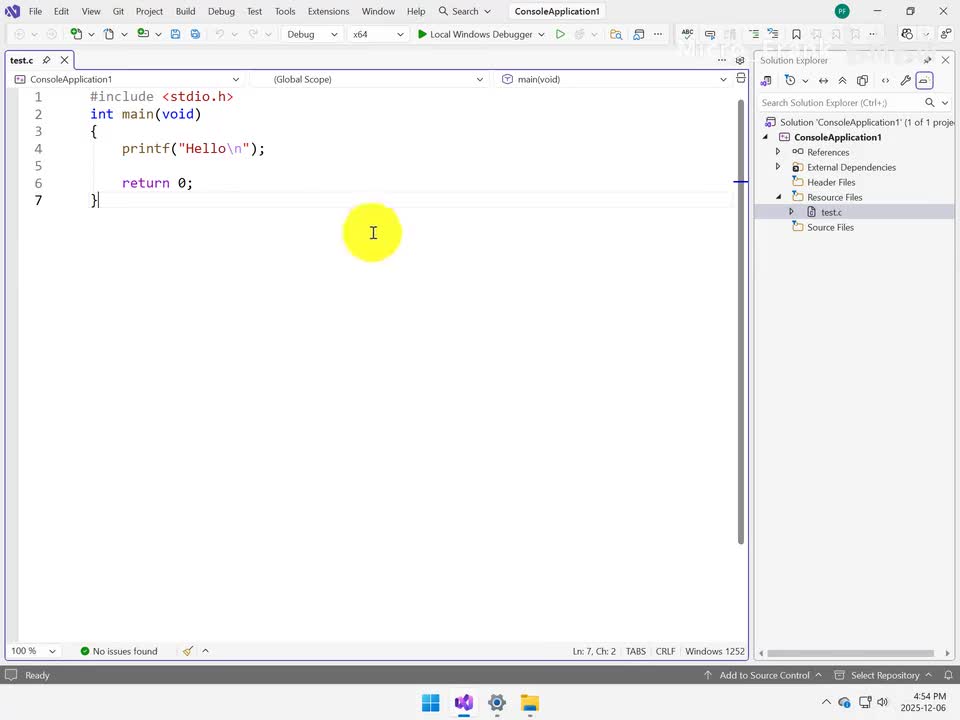Click the Search Solution Explorer input field
Screen dimensions: 960x720
[x=839, y=103]
